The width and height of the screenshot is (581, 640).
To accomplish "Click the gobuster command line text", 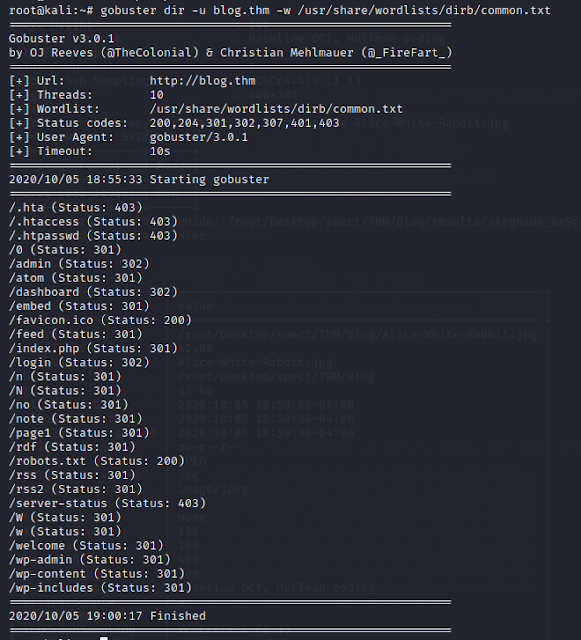I will (325, 10).
